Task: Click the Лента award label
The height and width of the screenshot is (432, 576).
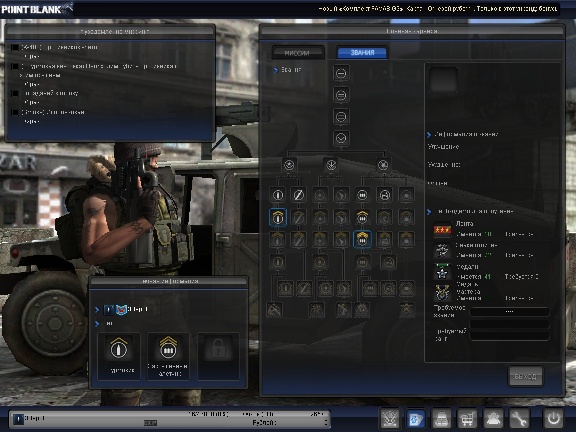Action: [x=464, y=223]
